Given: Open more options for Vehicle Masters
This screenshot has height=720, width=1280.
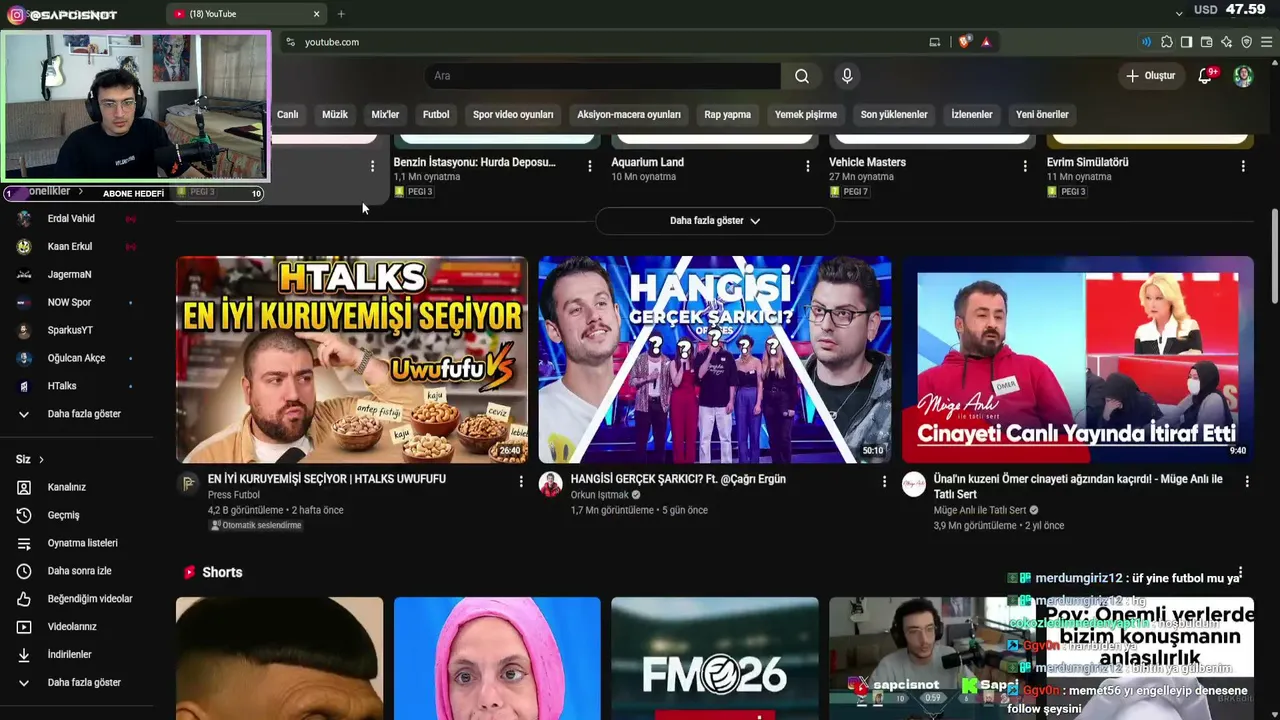Looking at the screenshot, I should click(1025, 166).
